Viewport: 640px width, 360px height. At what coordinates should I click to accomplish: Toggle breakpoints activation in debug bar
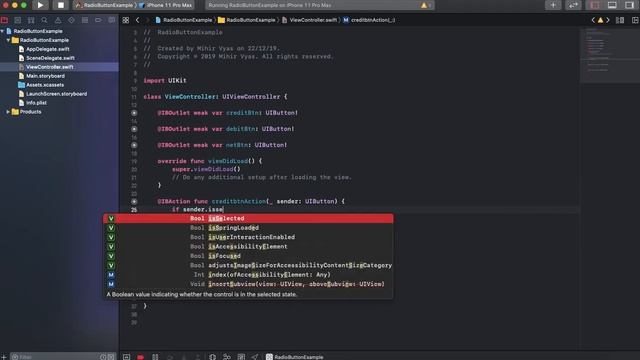click(x=140, y=357)
